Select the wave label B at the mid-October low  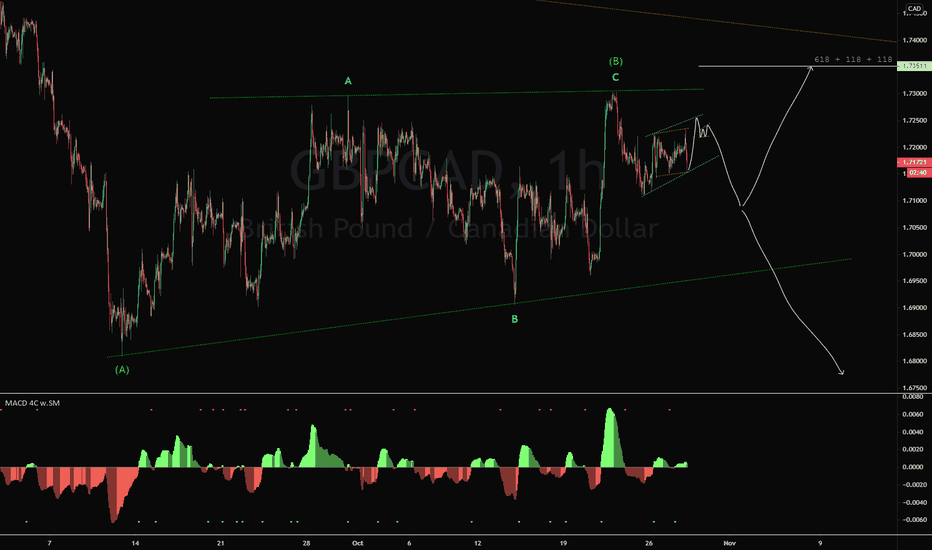coord(515,319)
